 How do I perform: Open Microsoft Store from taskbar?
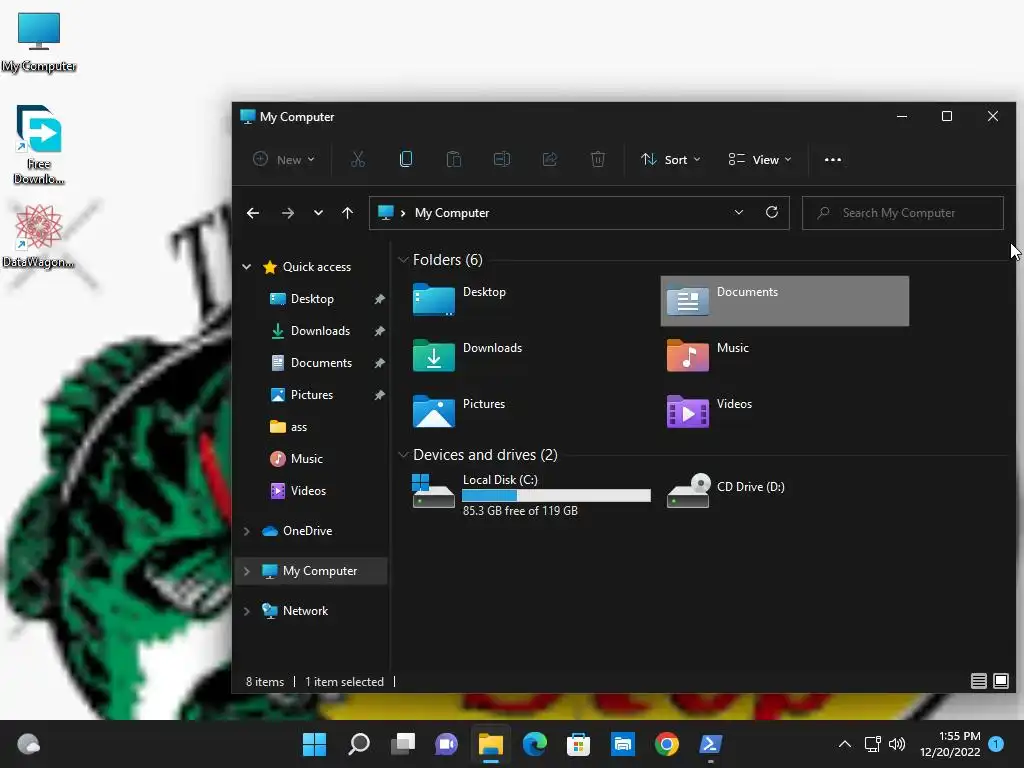578,744
